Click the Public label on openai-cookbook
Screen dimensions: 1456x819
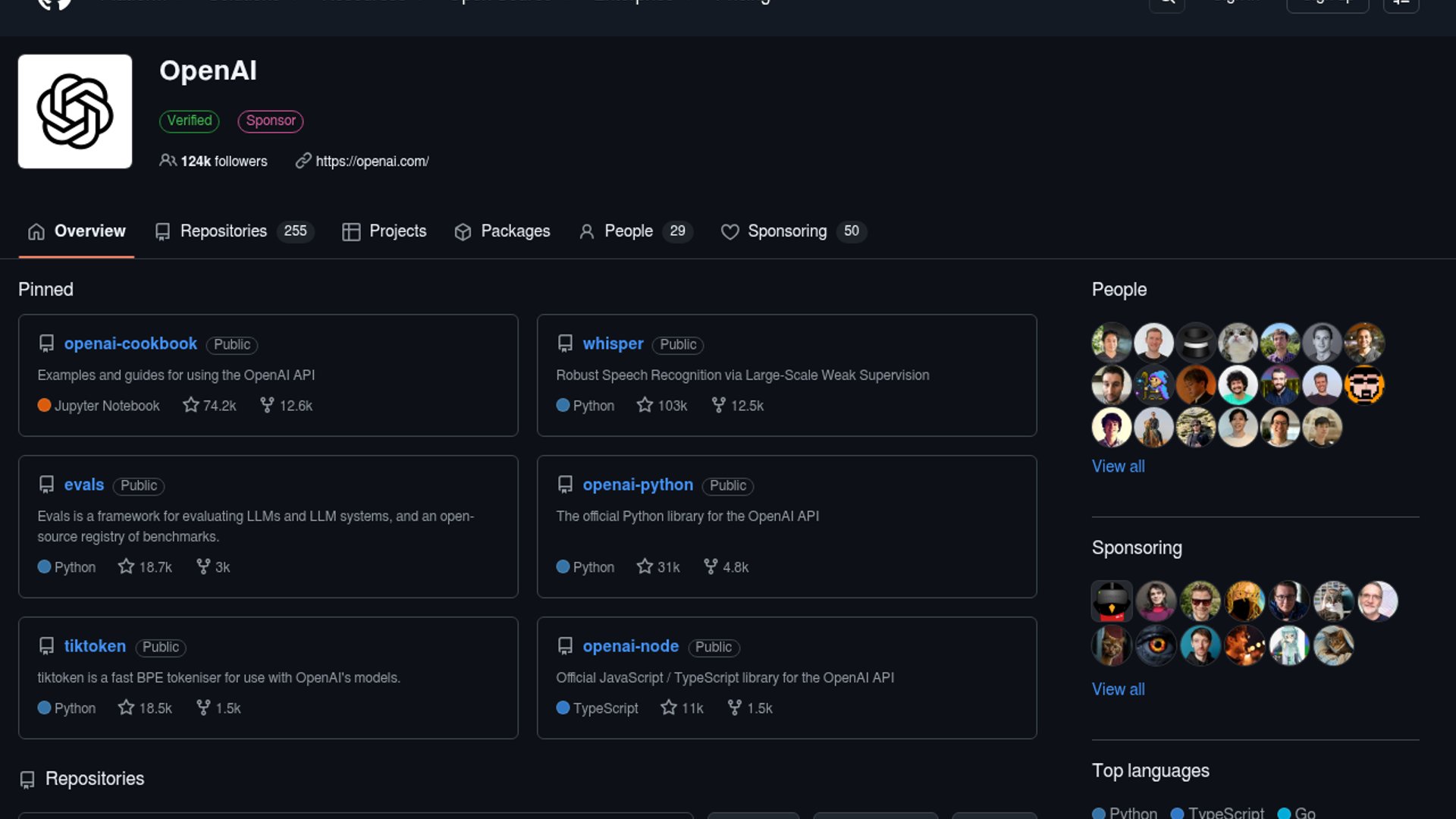[x=232, y=345]
